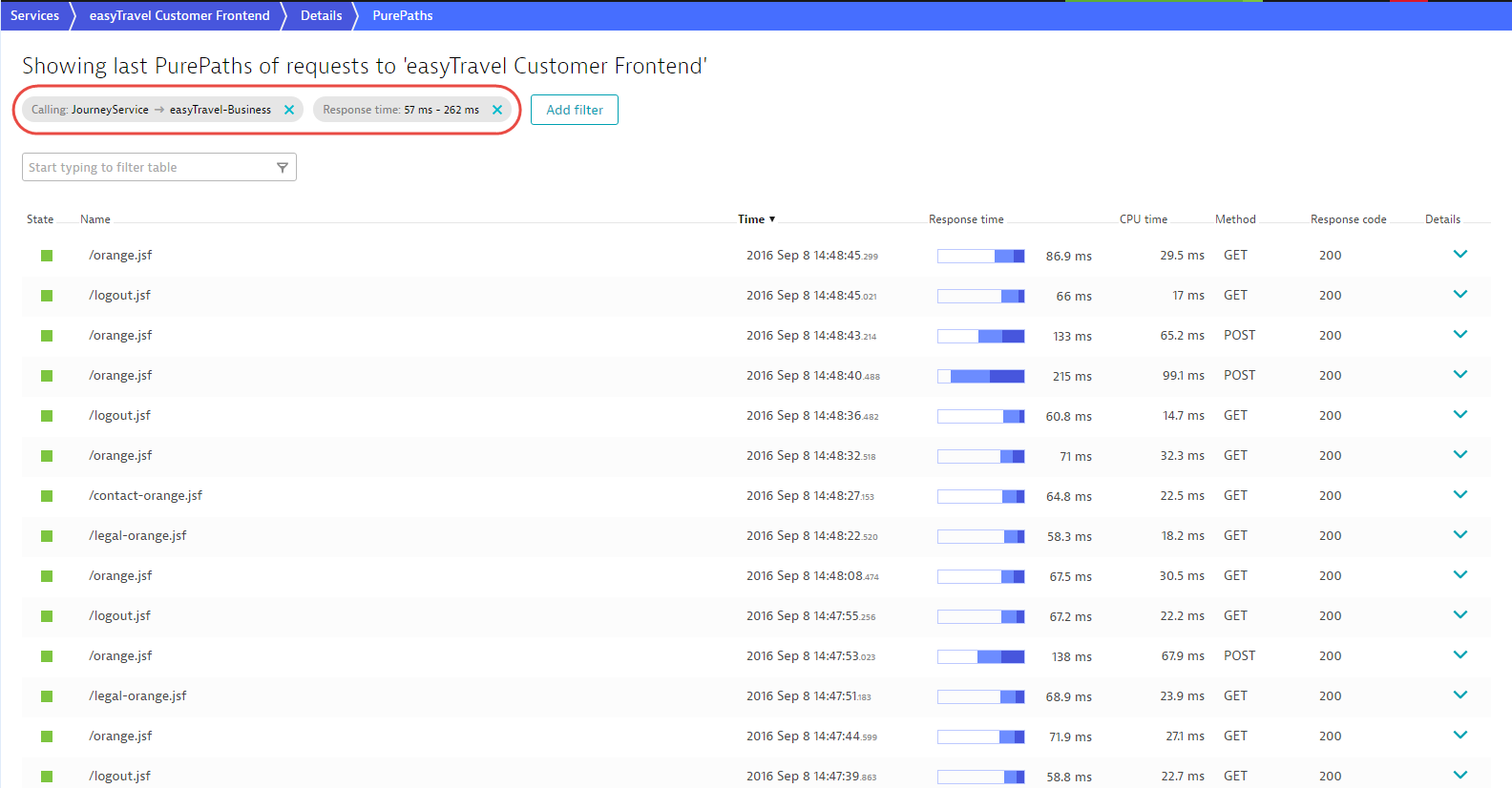1512x788 pixels.
Task: Expand details of 14:48:40.488 /orange.jsf row
Action: (x=1460, y=375)
